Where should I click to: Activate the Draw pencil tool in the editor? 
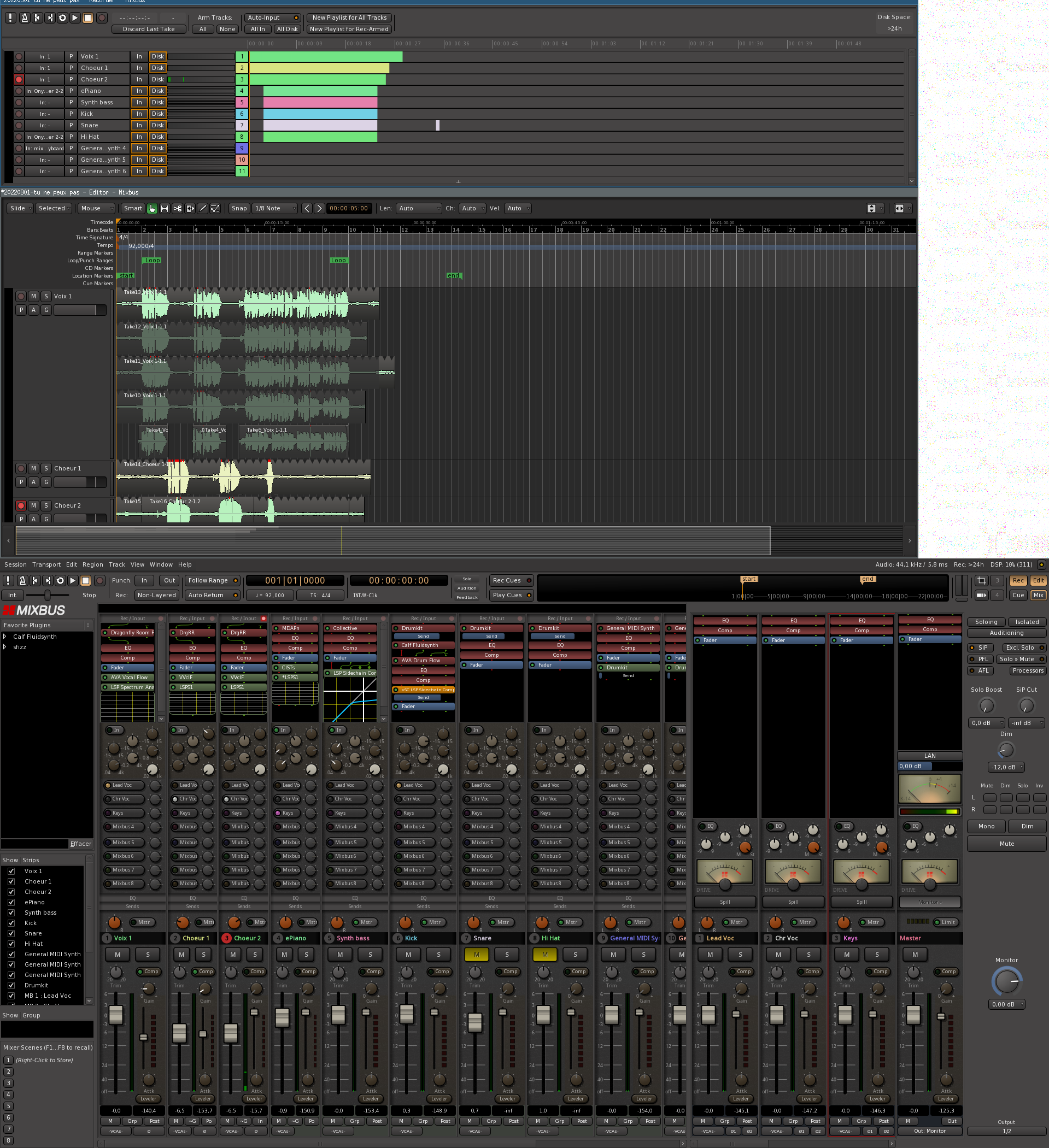203,208
